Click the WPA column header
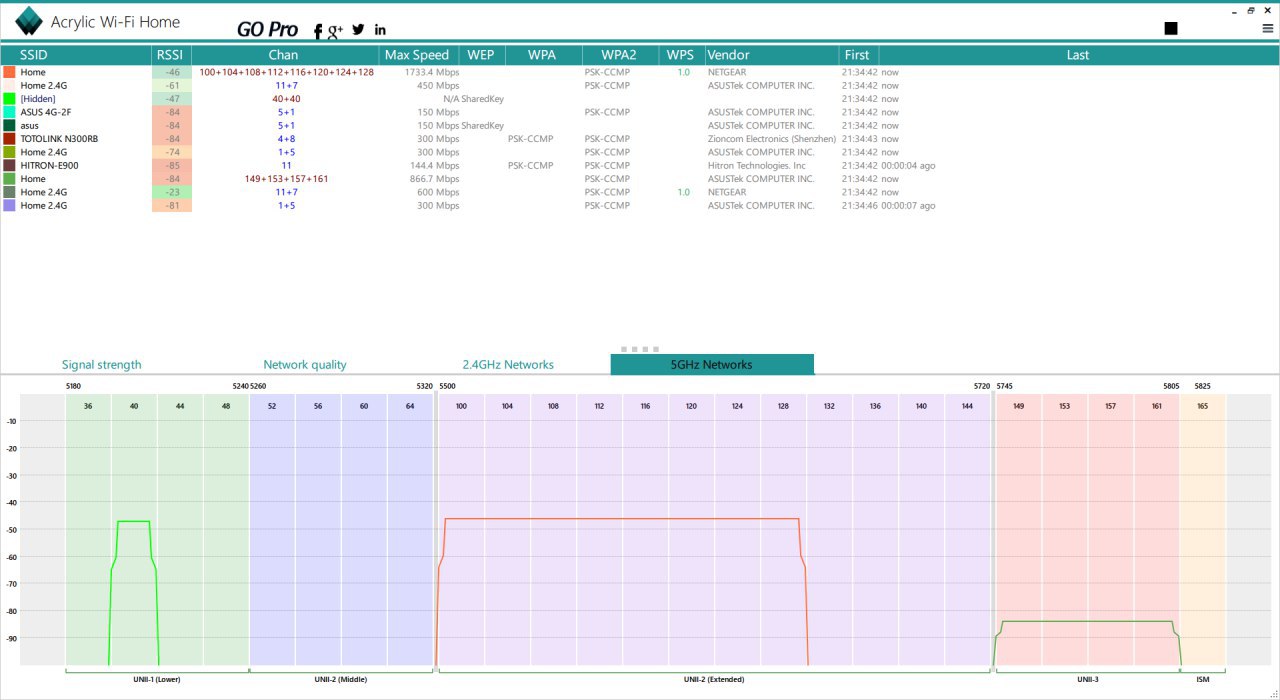Screen dimensions: 1280x700 pos(542,55)
